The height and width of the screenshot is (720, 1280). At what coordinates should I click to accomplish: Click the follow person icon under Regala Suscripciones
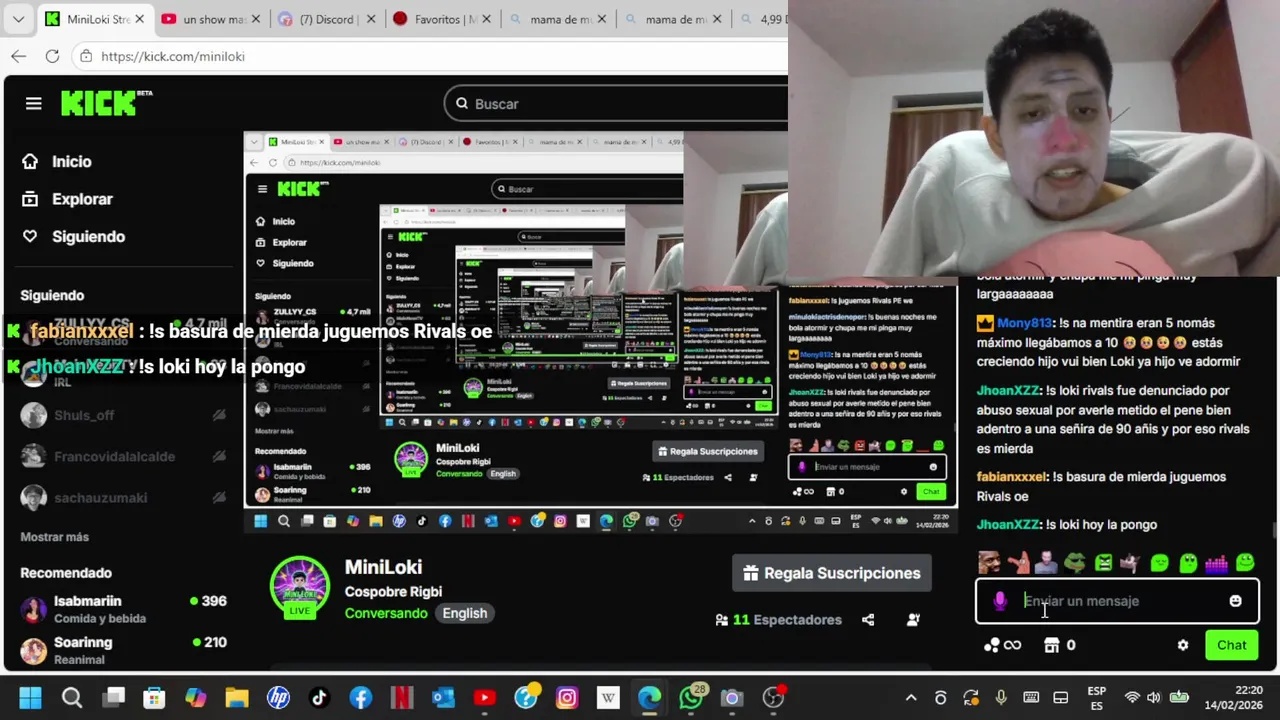[913, 620]
